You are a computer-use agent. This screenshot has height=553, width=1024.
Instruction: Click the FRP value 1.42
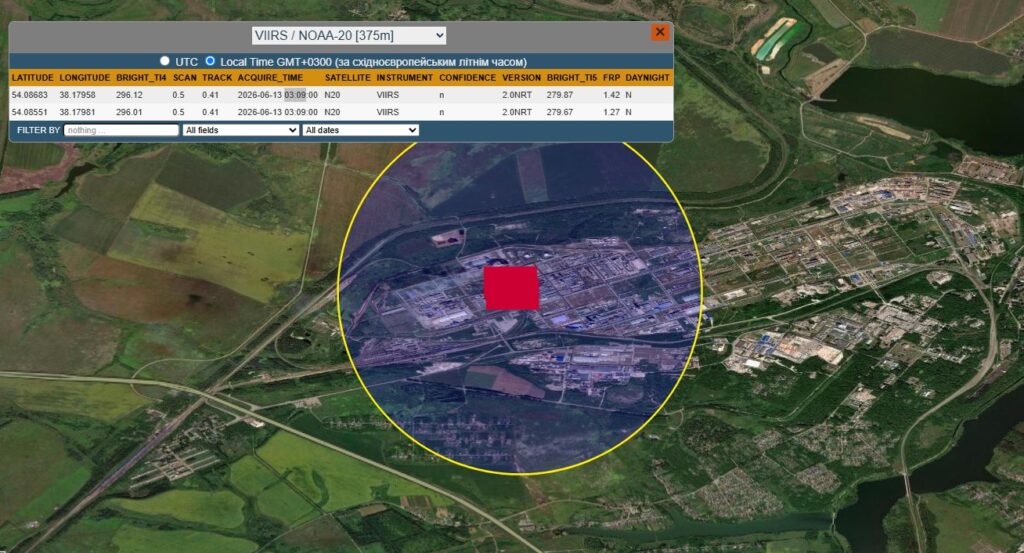point(611,95)
